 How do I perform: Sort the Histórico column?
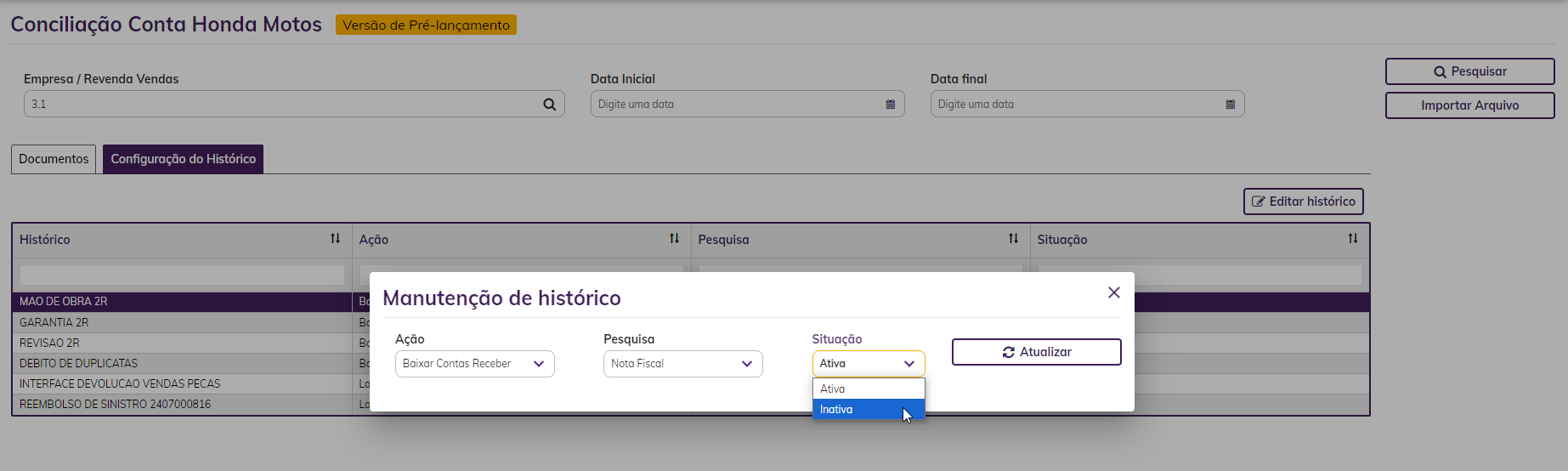point(335,239)
